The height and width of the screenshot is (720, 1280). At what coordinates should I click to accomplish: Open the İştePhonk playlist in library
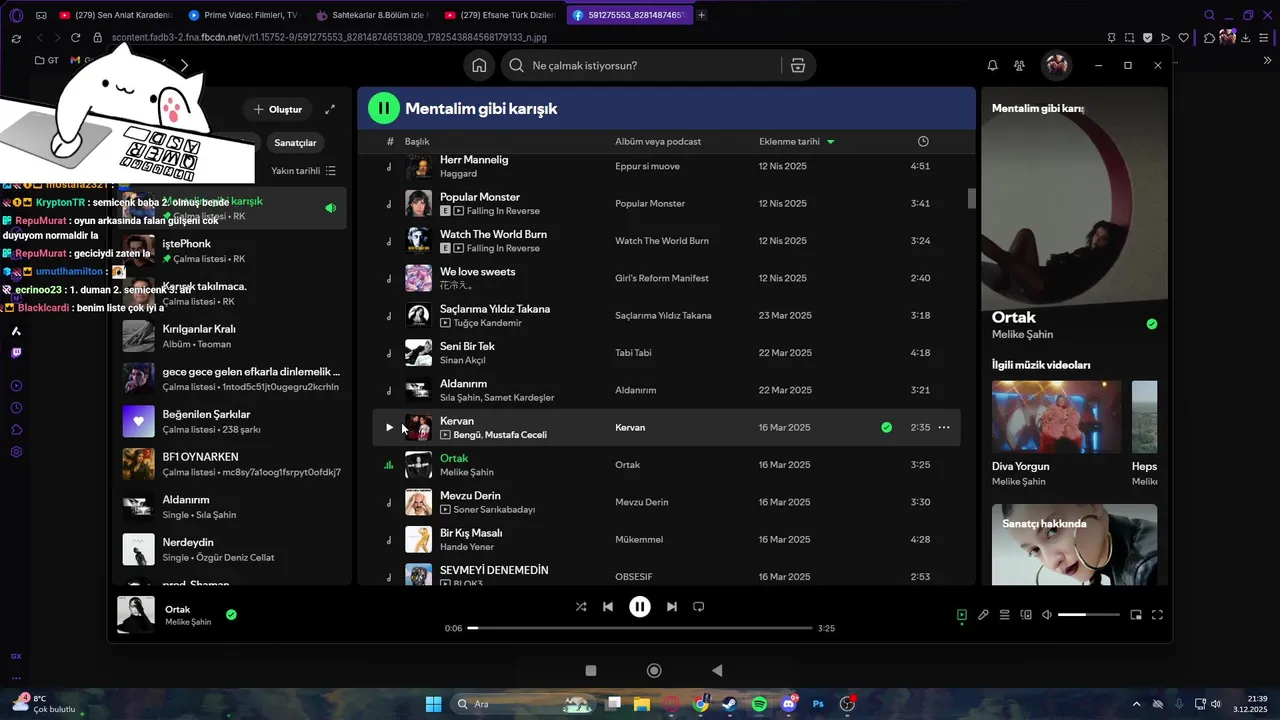(233, 250)
